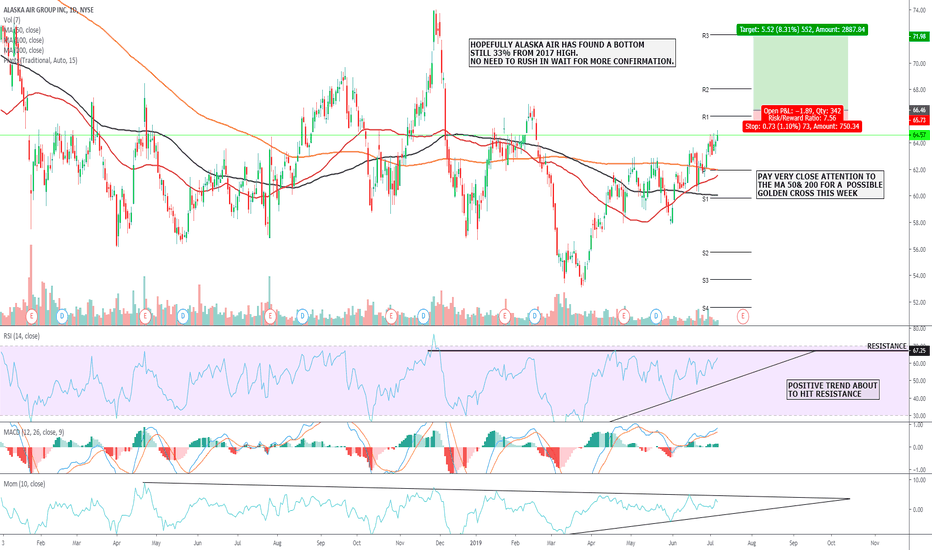Select the Vol (7) indicator legend
The width and height of the screenshot is (932, 550).
coord(12,20)
